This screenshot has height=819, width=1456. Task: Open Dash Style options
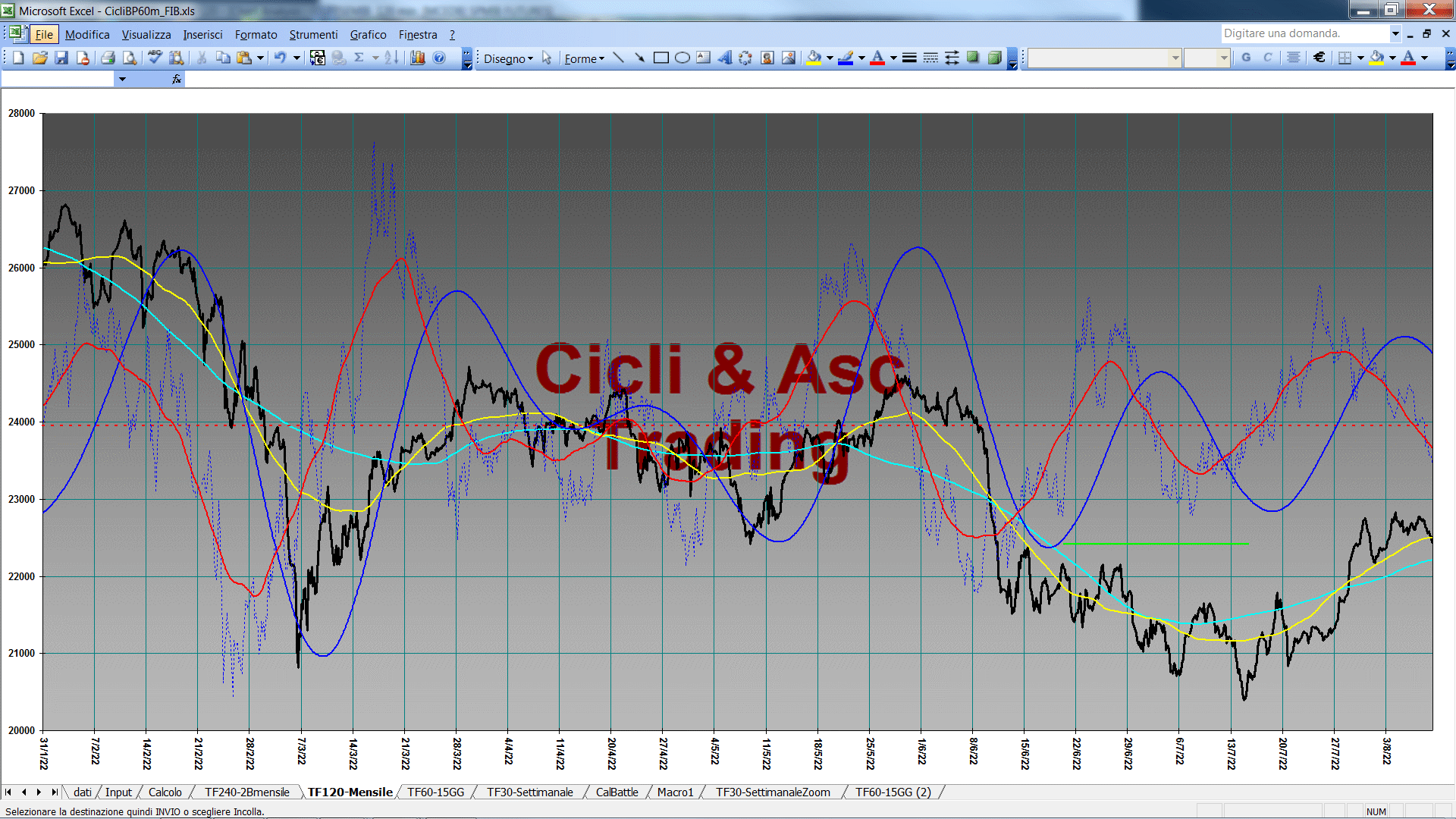click(x=930, y=58)
